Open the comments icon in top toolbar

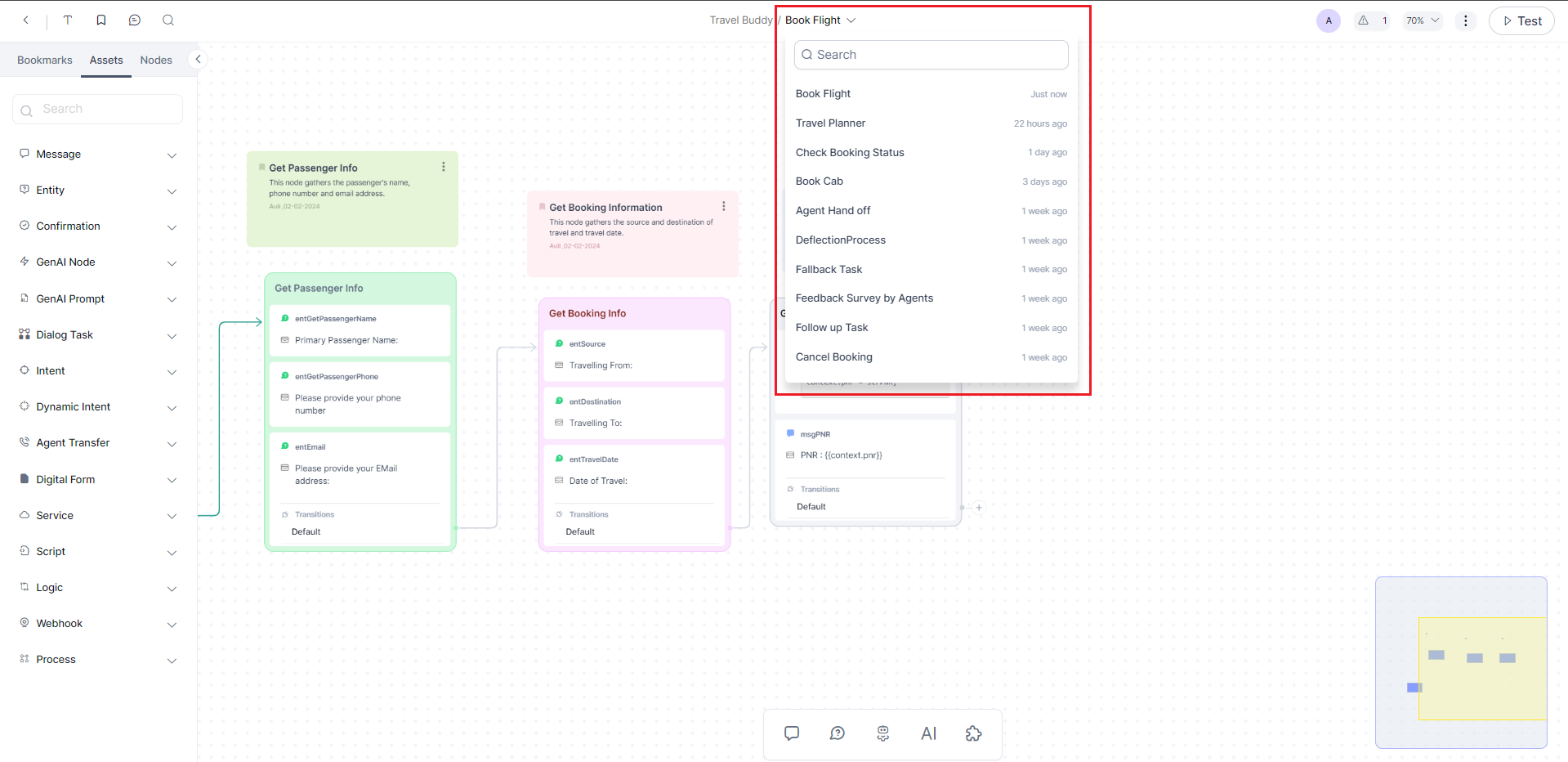click(135, 20)
